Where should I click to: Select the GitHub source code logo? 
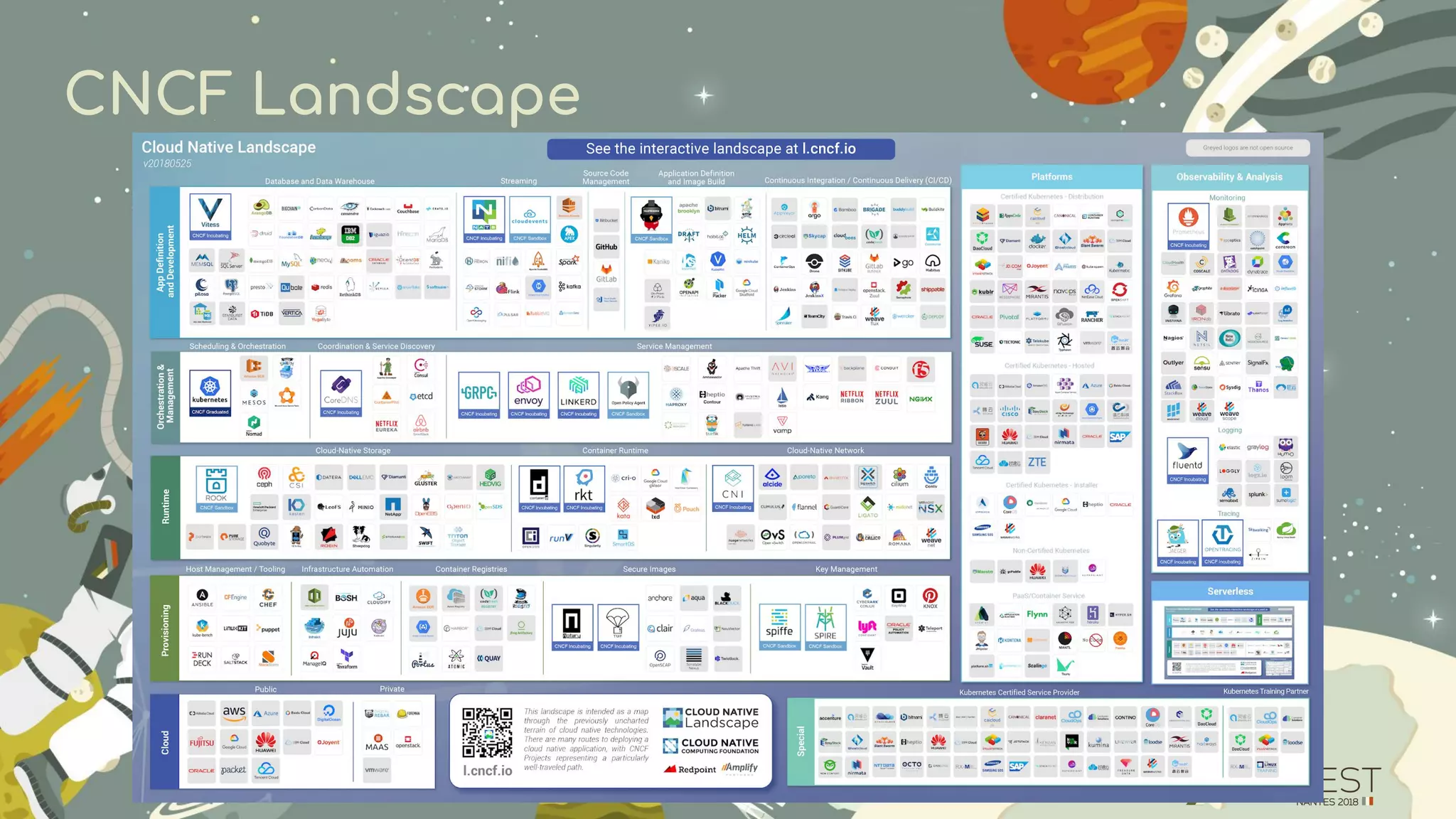(606, 247)
